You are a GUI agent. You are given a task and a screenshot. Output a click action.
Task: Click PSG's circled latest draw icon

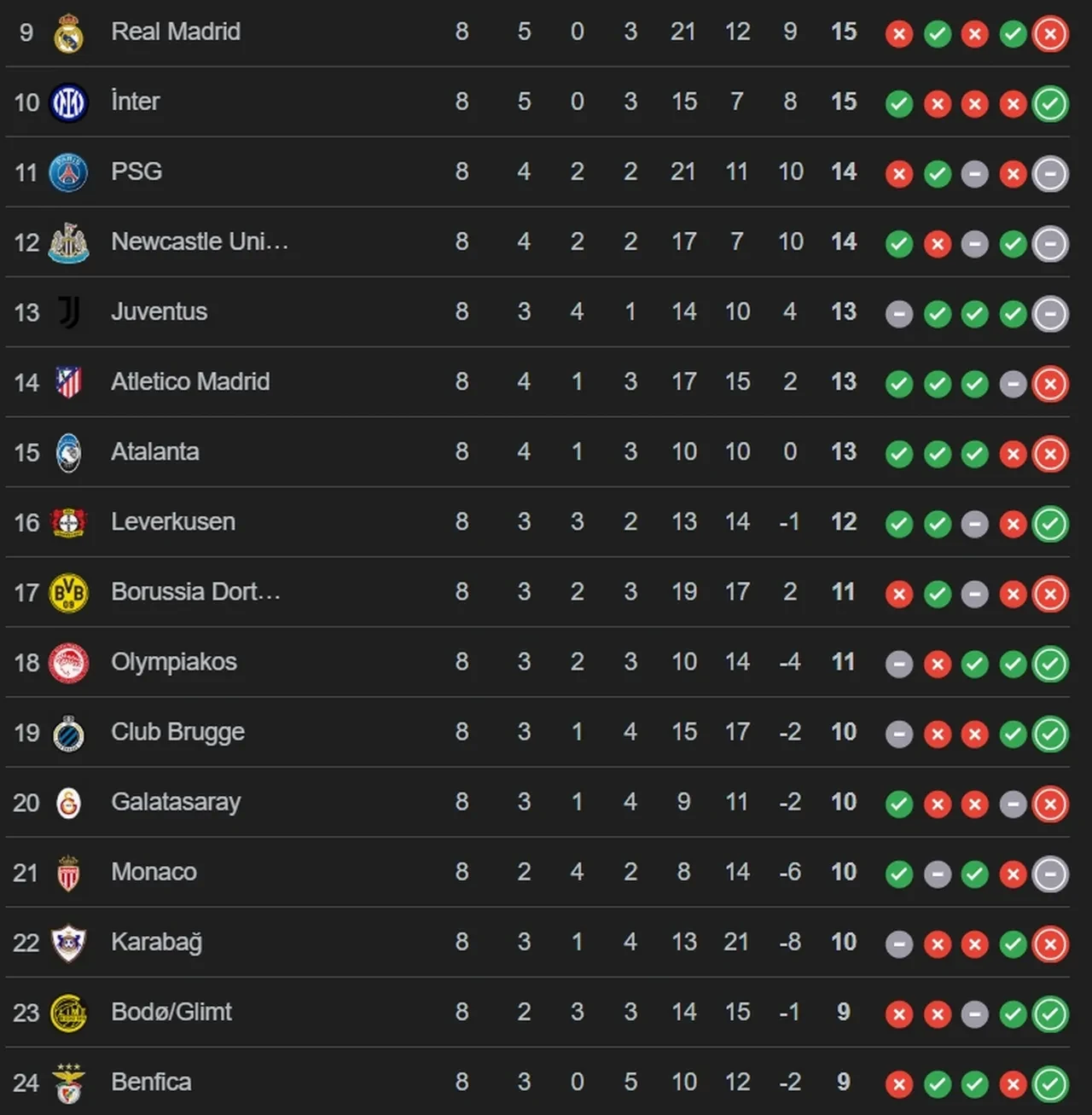point(1050,174)
